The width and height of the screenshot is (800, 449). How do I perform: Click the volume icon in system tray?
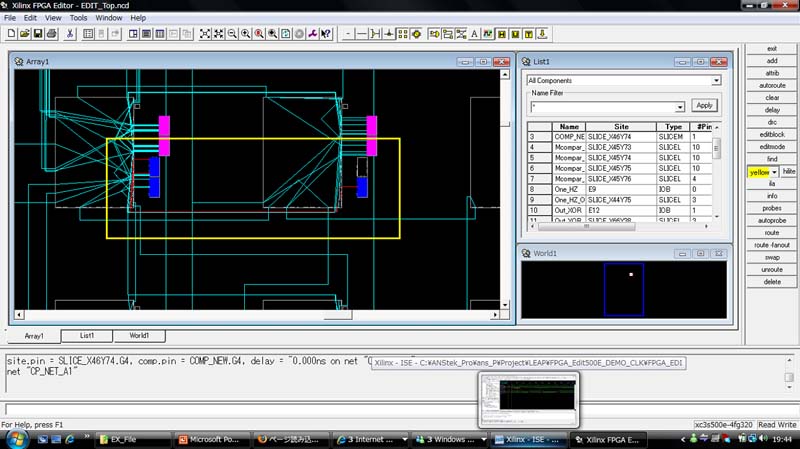(763, 439)
